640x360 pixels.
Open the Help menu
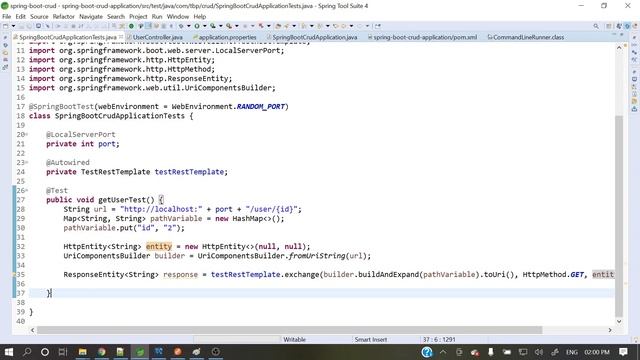pos(200,17)
